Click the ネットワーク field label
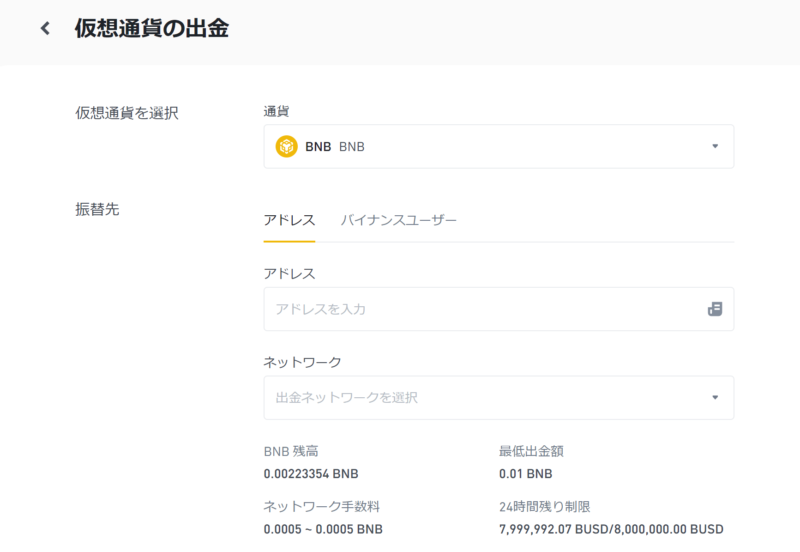The width and height of the screenshot is (800, 552). [302, 362]
